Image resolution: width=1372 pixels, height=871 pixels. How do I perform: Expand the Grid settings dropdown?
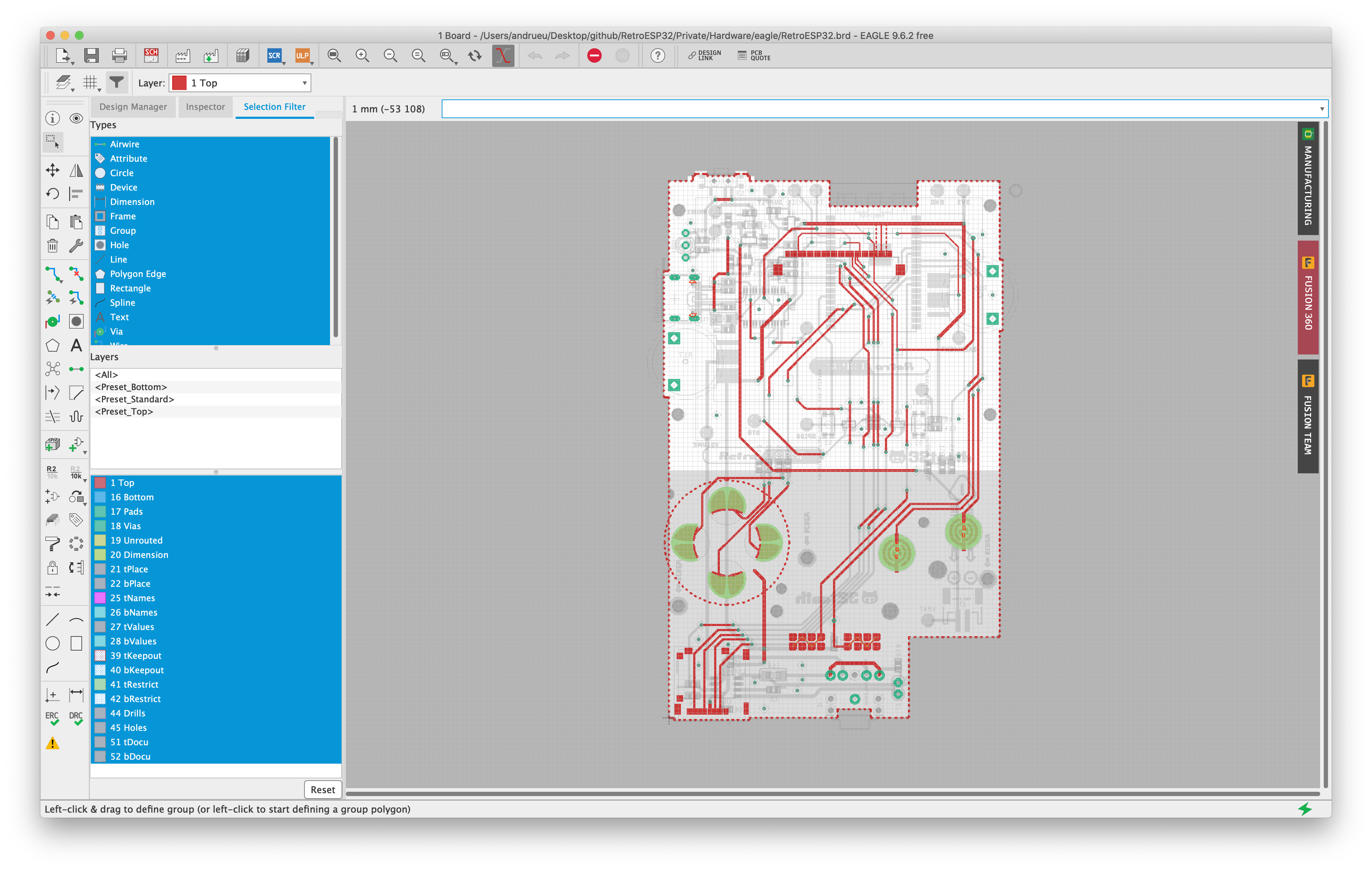click(x=100, y=90)
